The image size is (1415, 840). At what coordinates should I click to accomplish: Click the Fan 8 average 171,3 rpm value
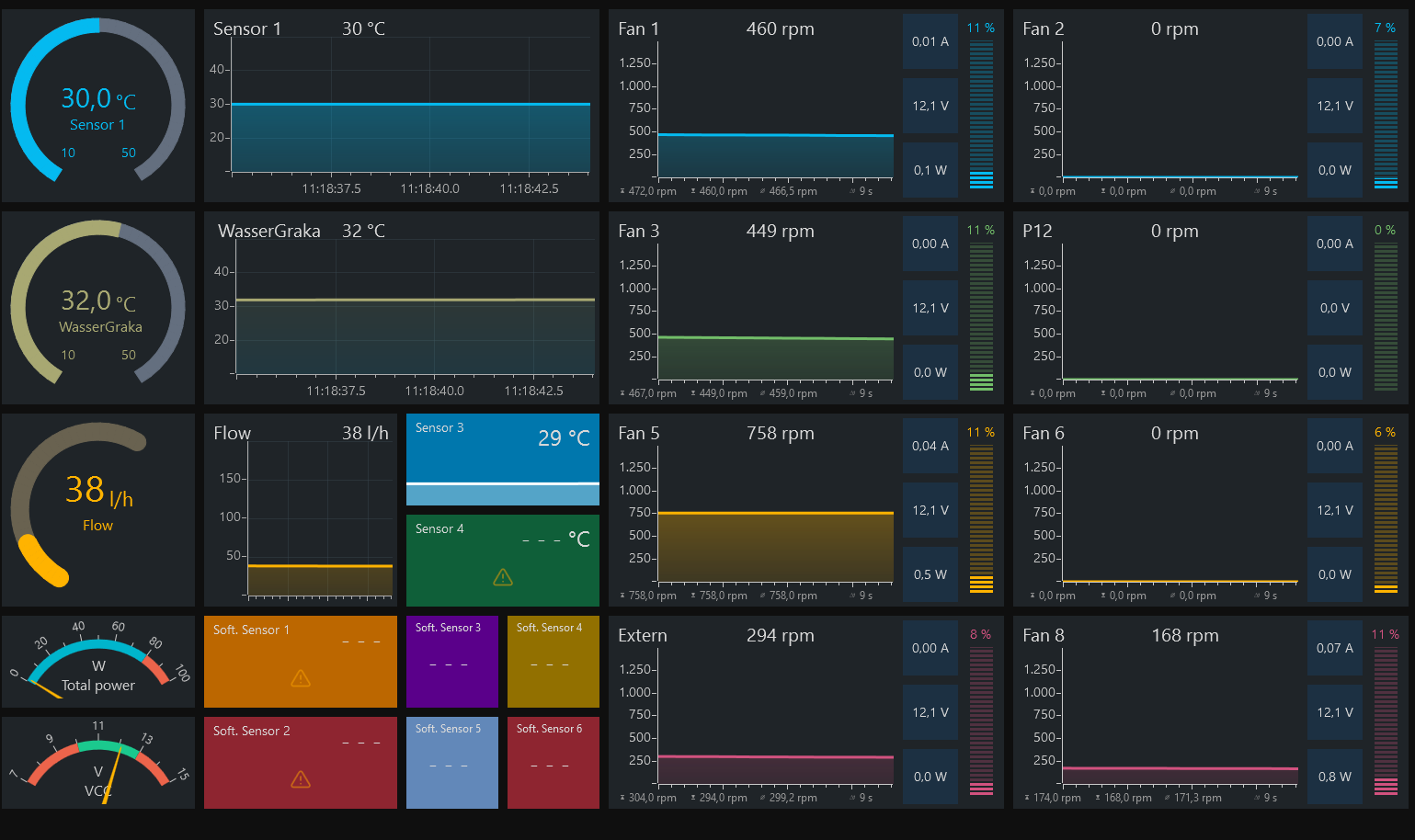click(x=1197, y=798)
